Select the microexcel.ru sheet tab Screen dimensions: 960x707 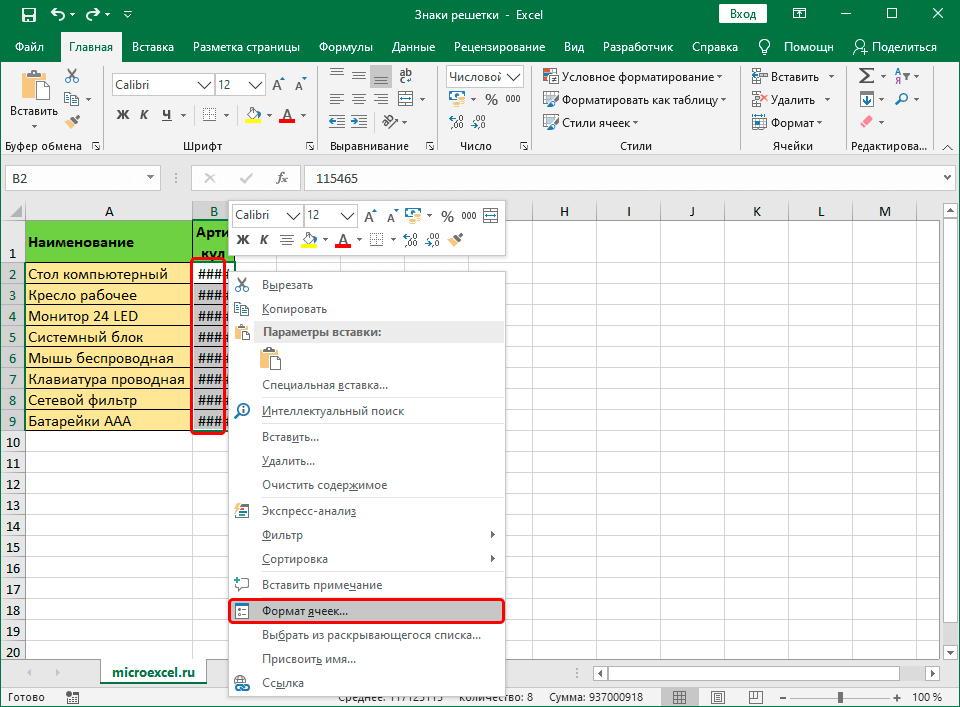[153, 672]
